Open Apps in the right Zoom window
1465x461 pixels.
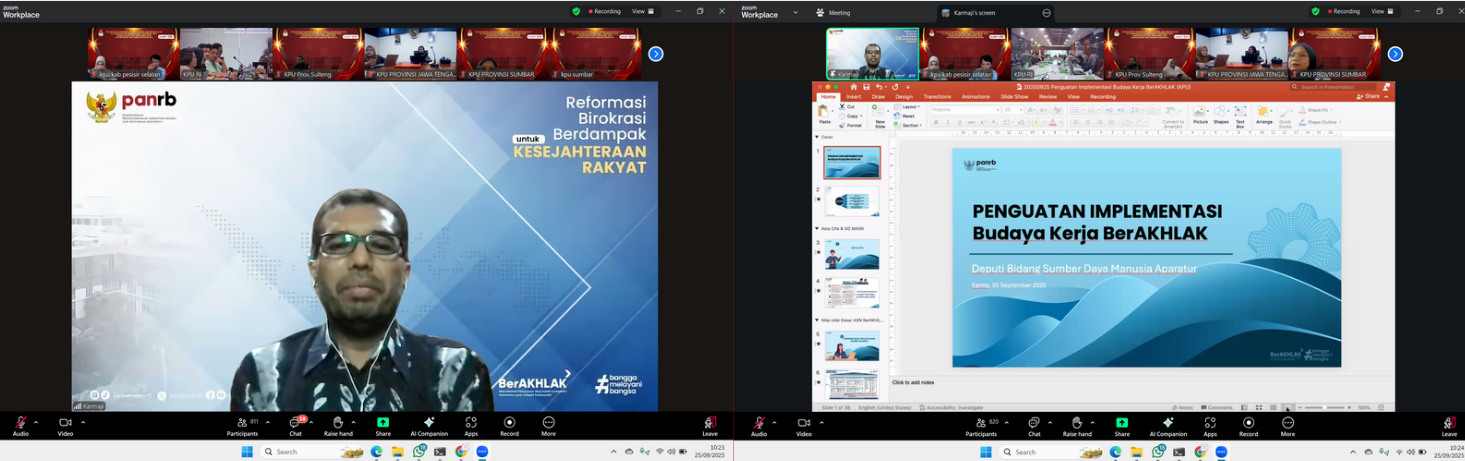(1210, 423)
